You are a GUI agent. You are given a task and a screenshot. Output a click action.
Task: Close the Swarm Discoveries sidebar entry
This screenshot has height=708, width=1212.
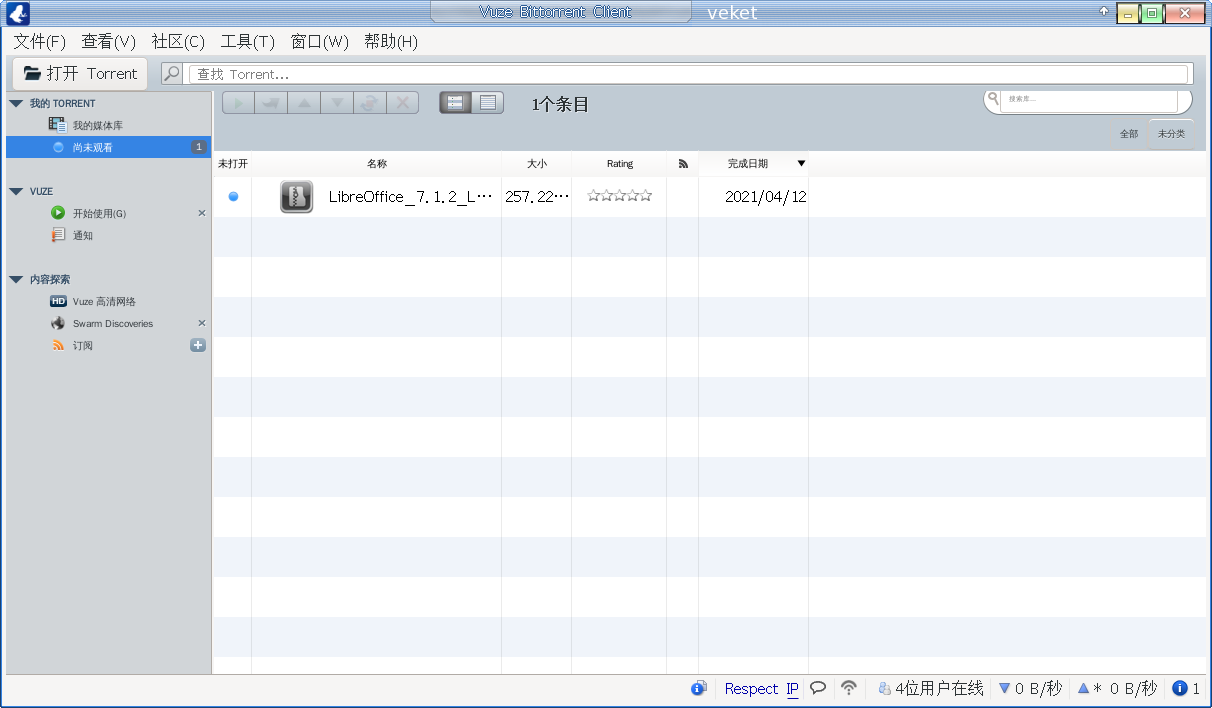(x=201, y=323)
